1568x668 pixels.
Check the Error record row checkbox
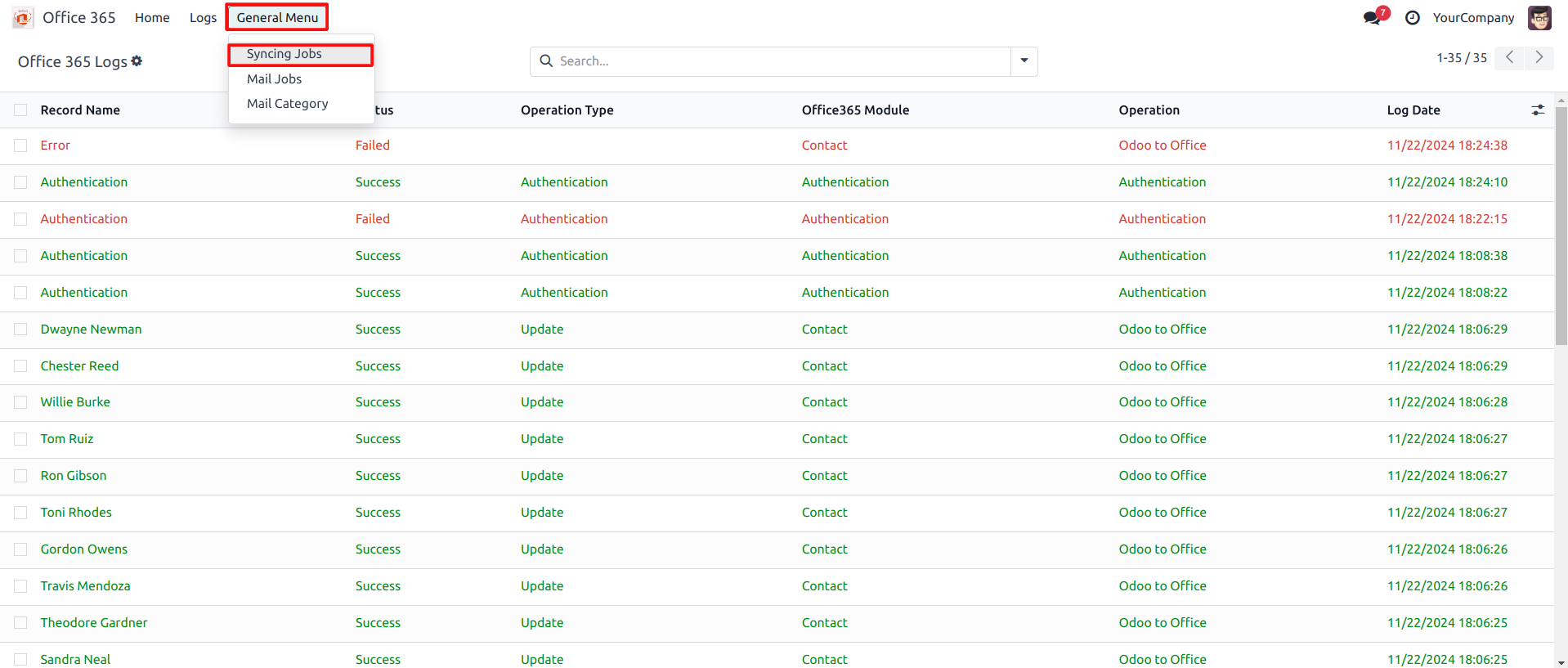point(20,146)
